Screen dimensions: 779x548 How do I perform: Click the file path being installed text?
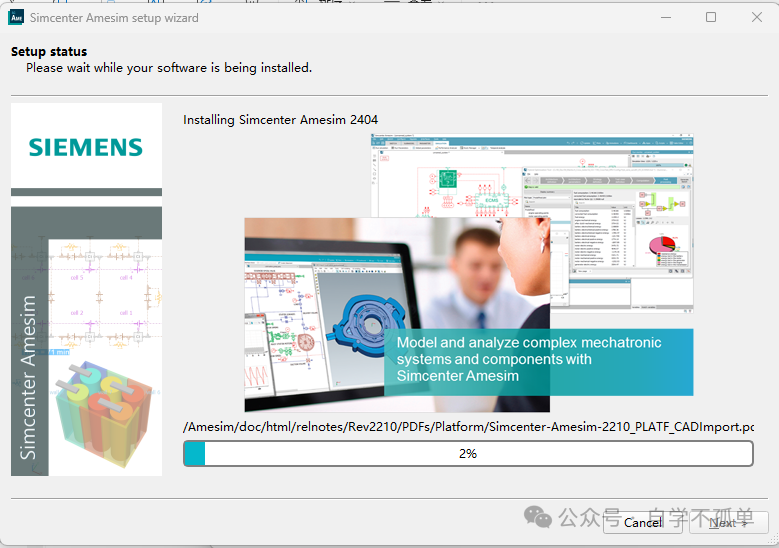tap(468, 427)
